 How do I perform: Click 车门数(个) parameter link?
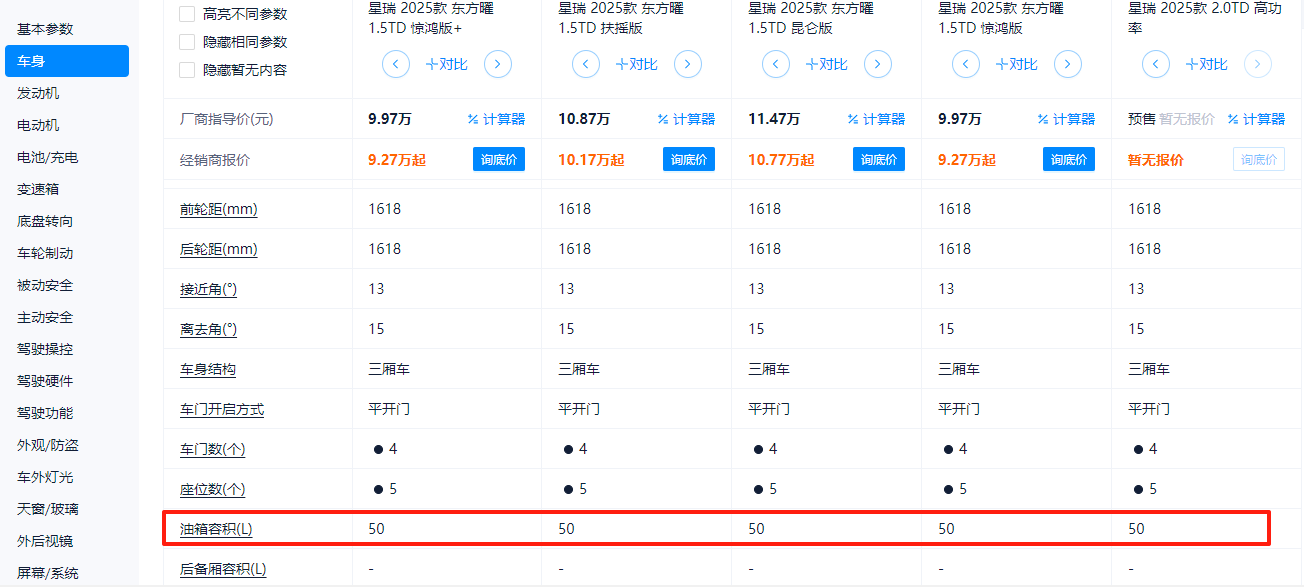click(212, 449)
